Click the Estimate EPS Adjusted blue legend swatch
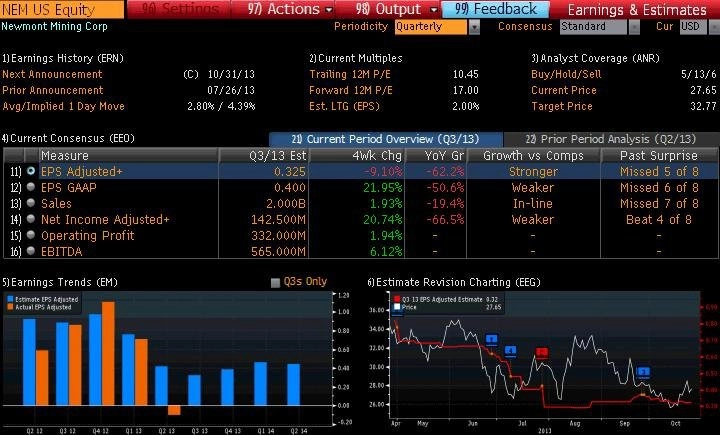This screenshot has width=720, height=435. click(x=10, y=299)
